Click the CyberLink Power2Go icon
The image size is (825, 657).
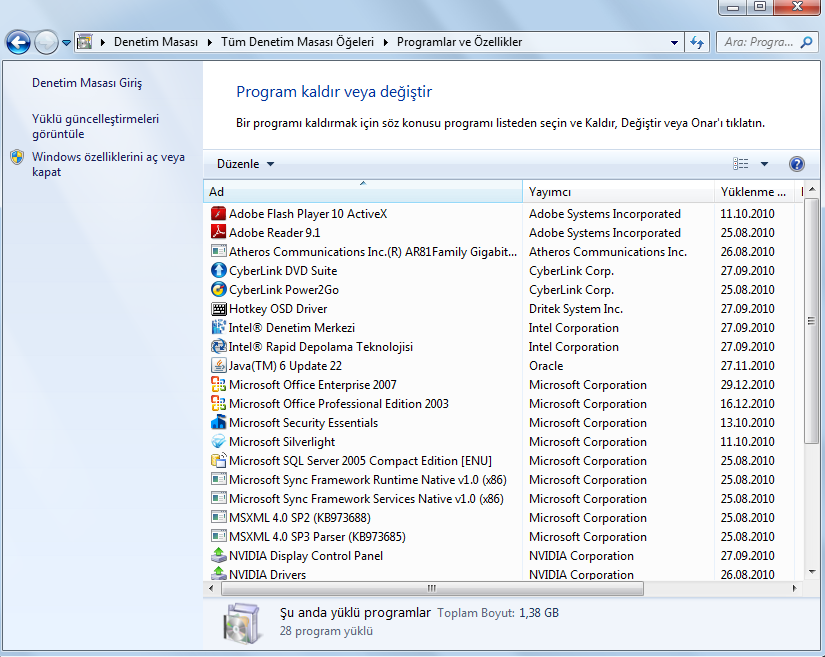(218, 289)
